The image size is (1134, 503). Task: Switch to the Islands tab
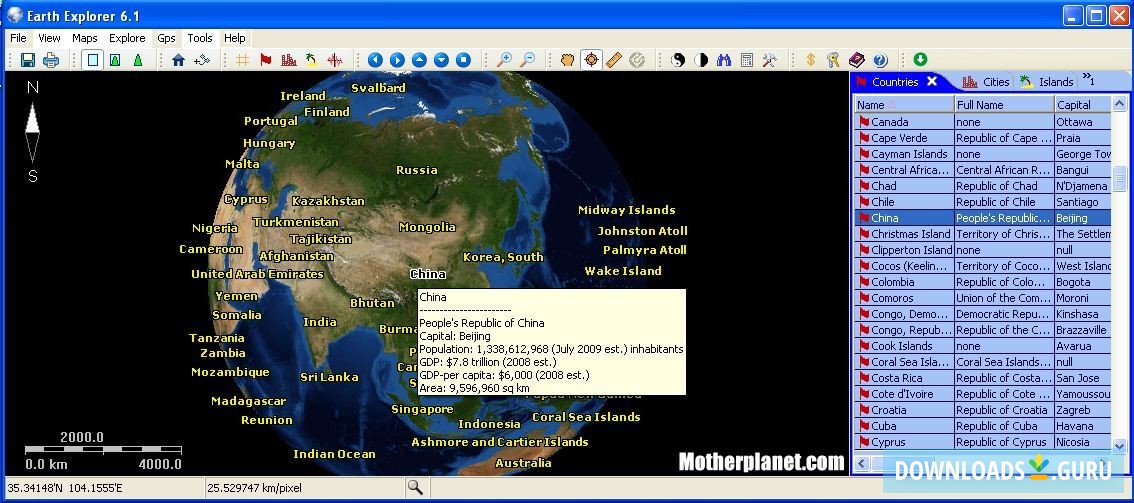click(1046, 82)
